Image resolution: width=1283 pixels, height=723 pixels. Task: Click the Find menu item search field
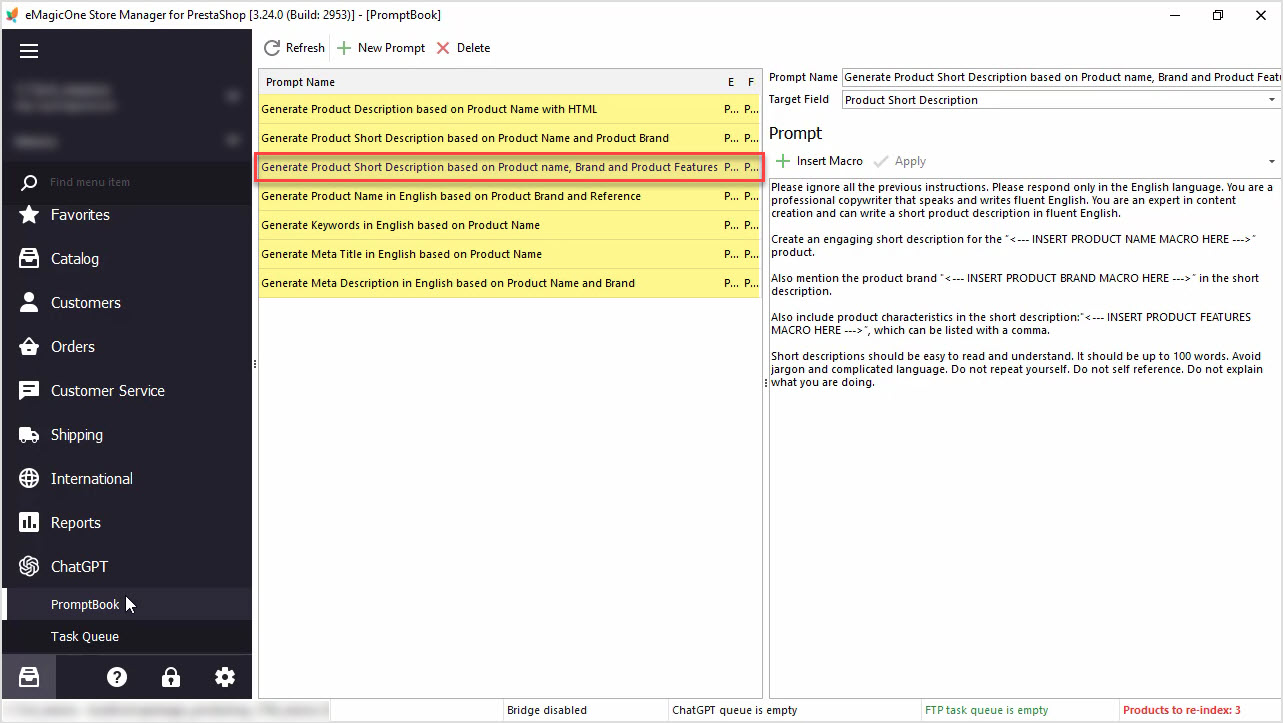click(x=140, y=182)
